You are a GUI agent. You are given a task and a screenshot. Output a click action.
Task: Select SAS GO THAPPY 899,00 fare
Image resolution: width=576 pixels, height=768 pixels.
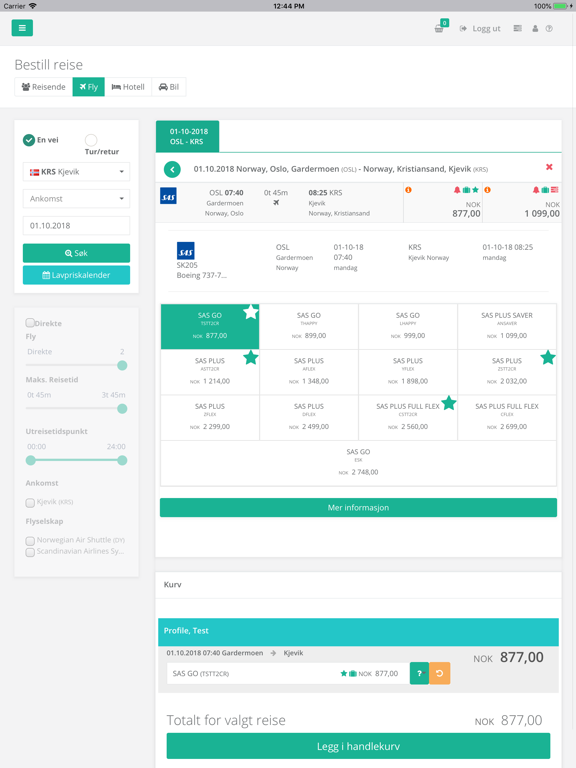pos(309,326)
